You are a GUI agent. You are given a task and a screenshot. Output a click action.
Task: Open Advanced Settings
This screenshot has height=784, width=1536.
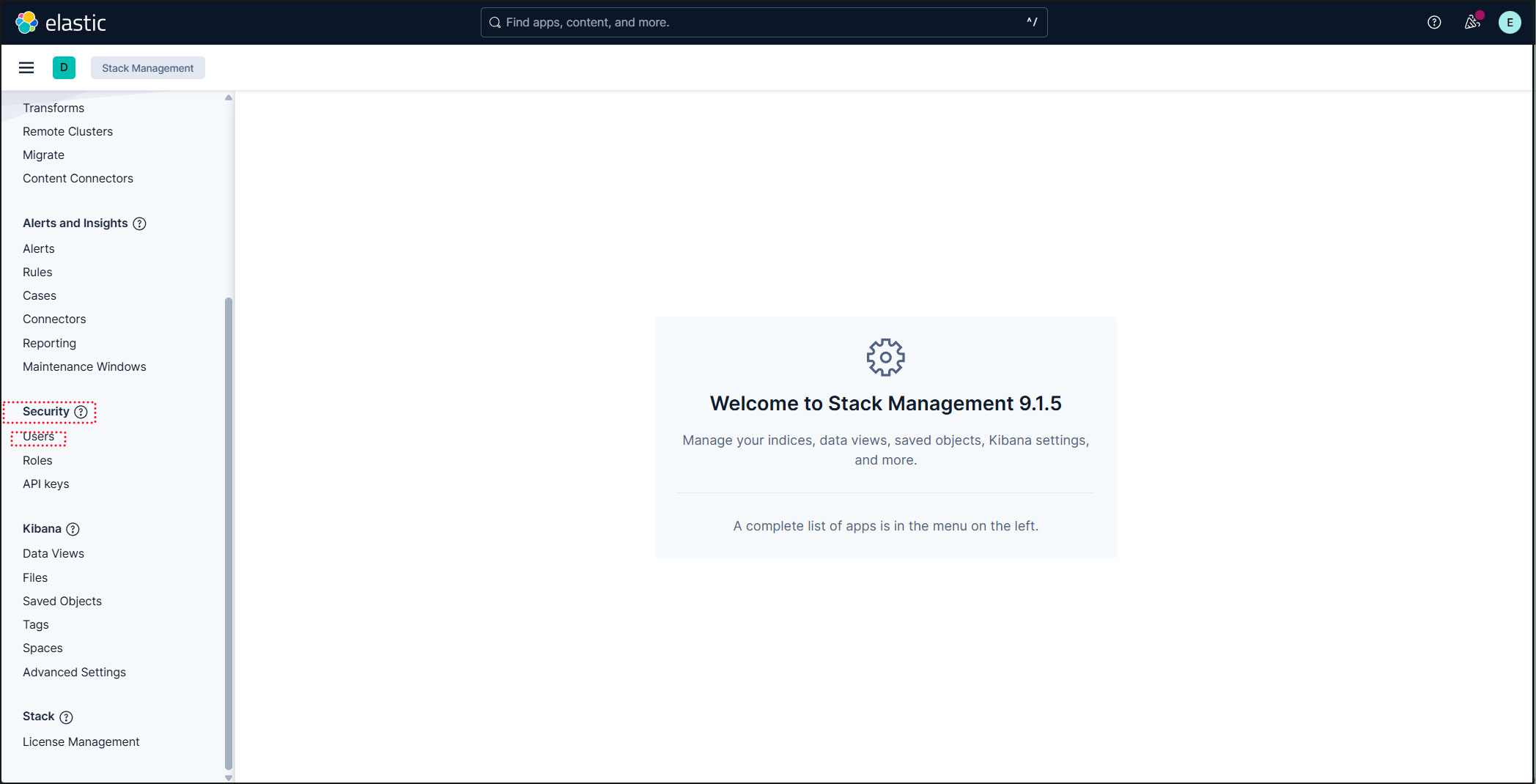point(74,672)
